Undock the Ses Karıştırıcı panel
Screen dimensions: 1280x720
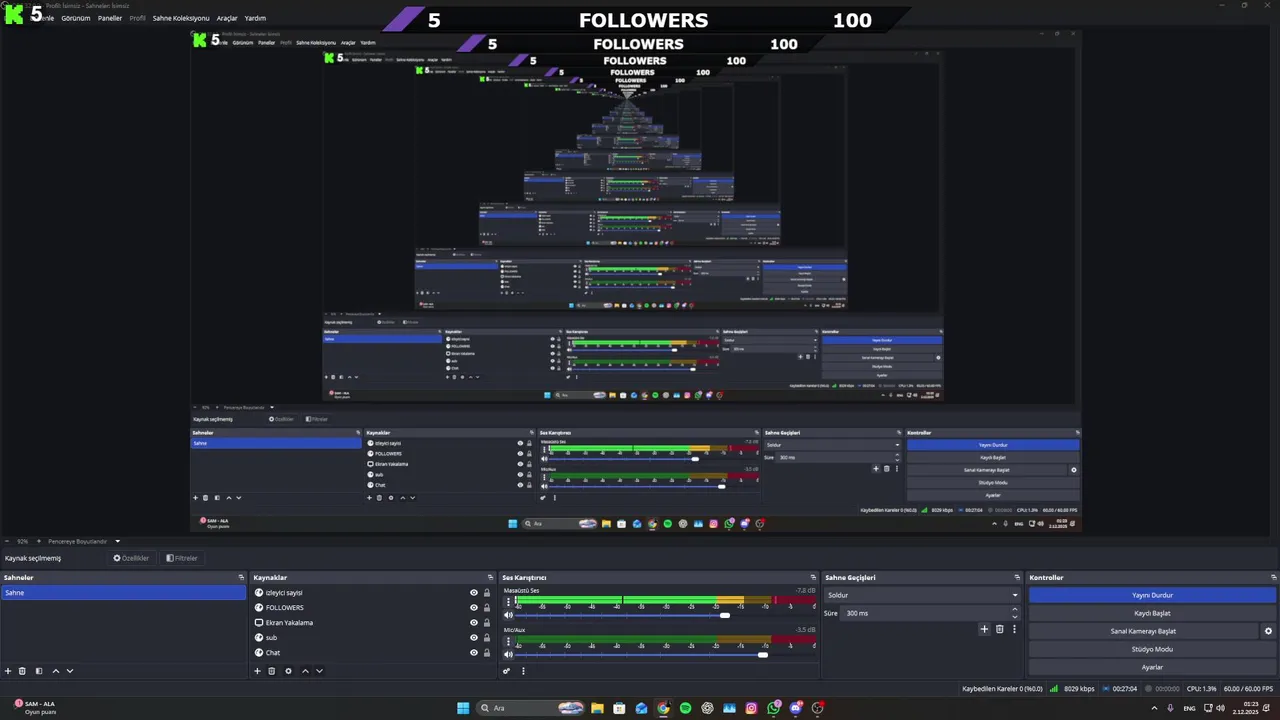[x=813, y=577]
